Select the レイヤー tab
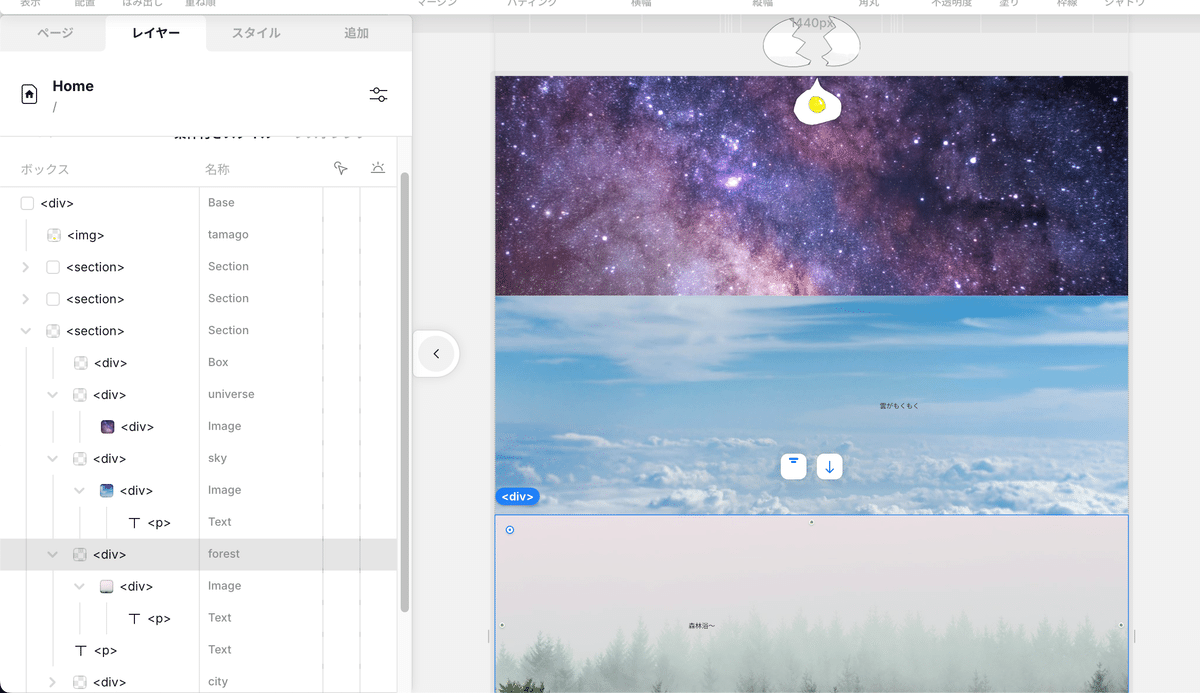Image resolution: width=1200 pixels, height=693 pixels. 156,33
